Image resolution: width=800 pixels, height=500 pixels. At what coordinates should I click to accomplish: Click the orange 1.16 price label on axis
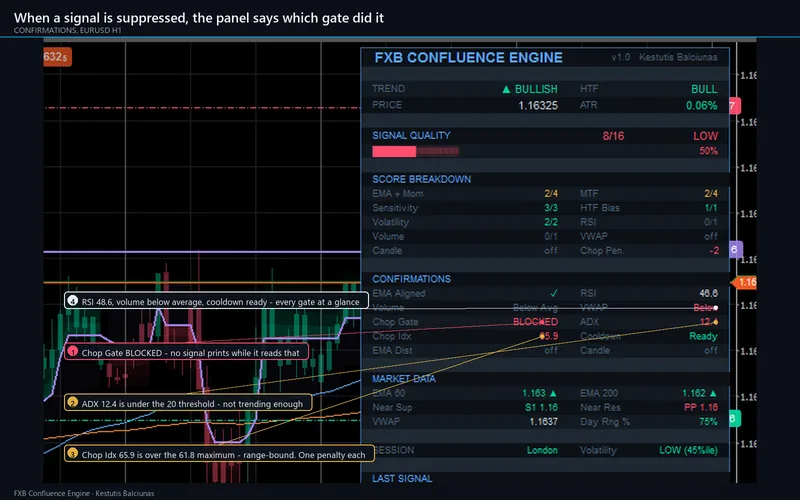click(x=745, y=282)
